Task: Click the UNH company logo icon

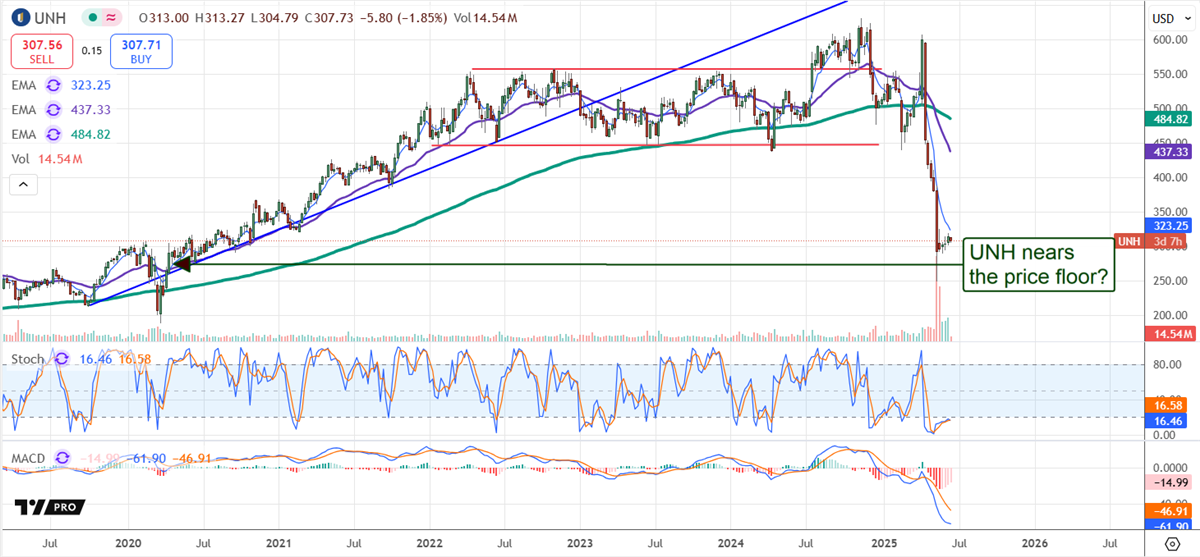Action: 22,19
